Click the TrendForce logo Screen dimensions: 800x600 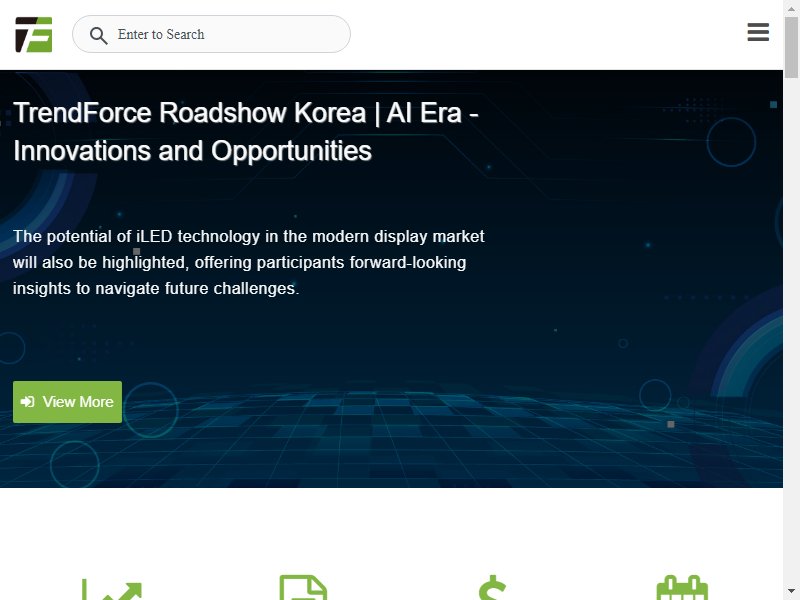34,34
